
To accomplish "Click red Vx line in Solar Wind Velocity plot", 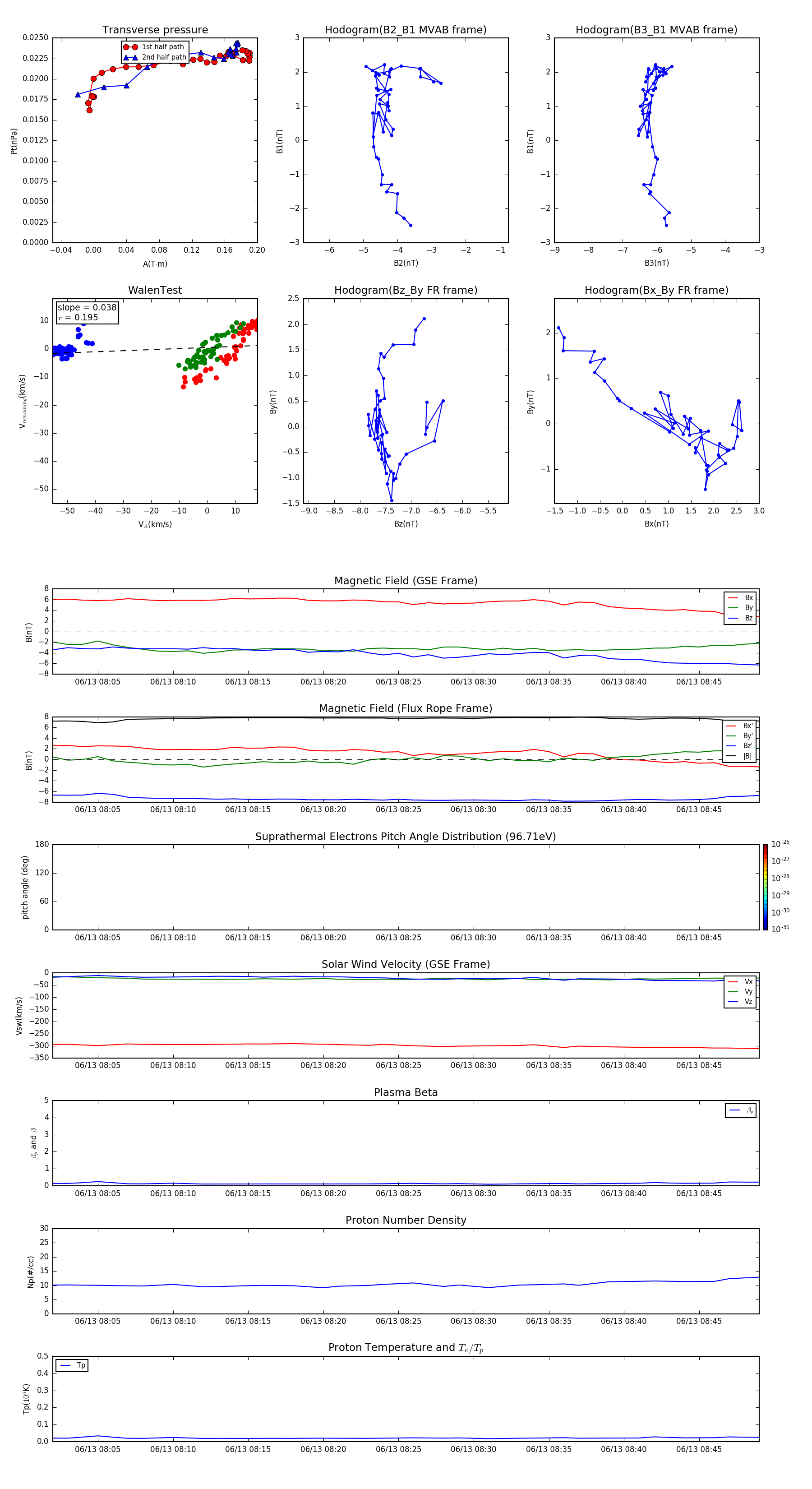I will point(405,1045).
